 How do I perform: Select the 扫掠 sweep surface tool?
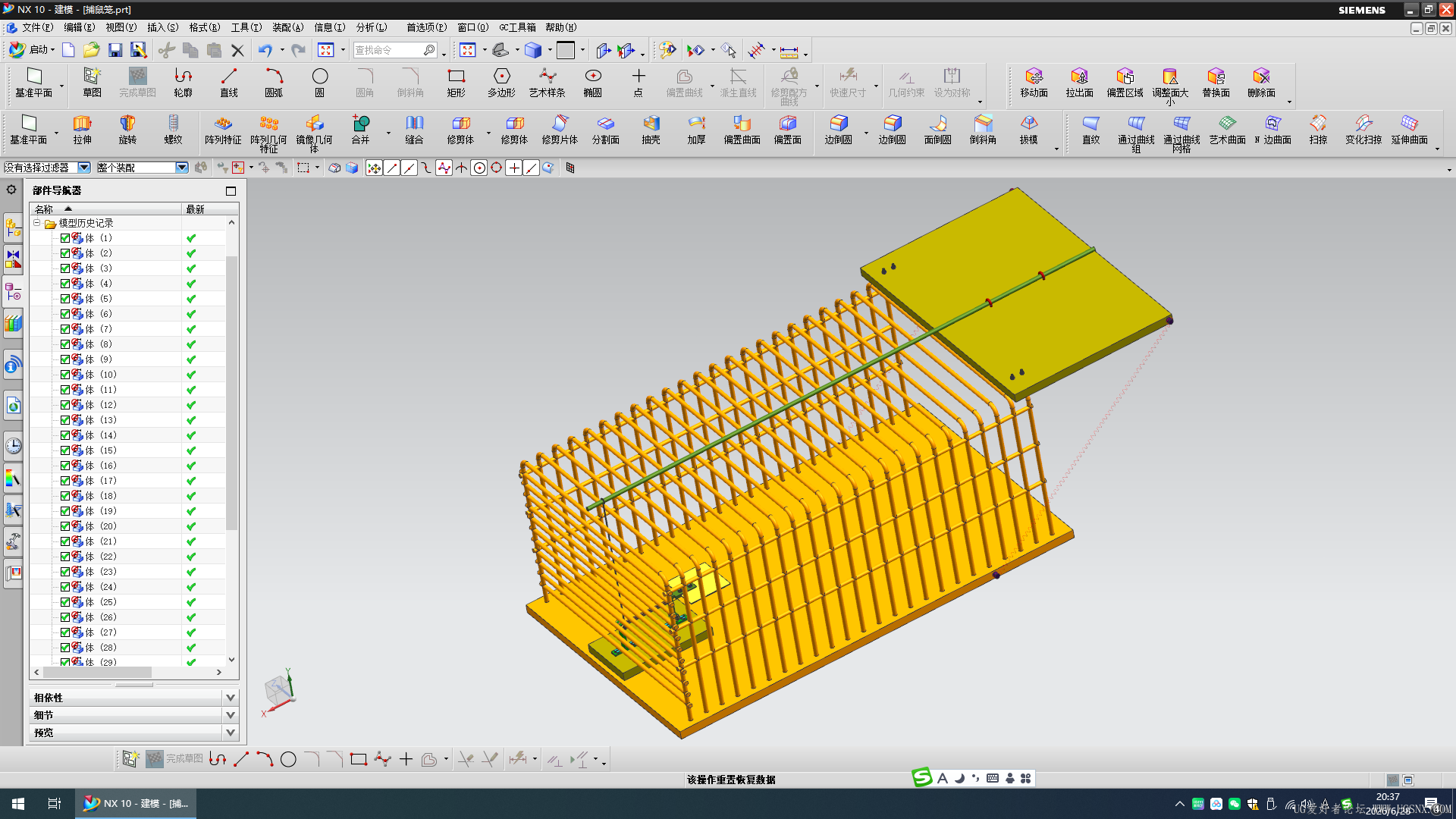point(1318,130)
